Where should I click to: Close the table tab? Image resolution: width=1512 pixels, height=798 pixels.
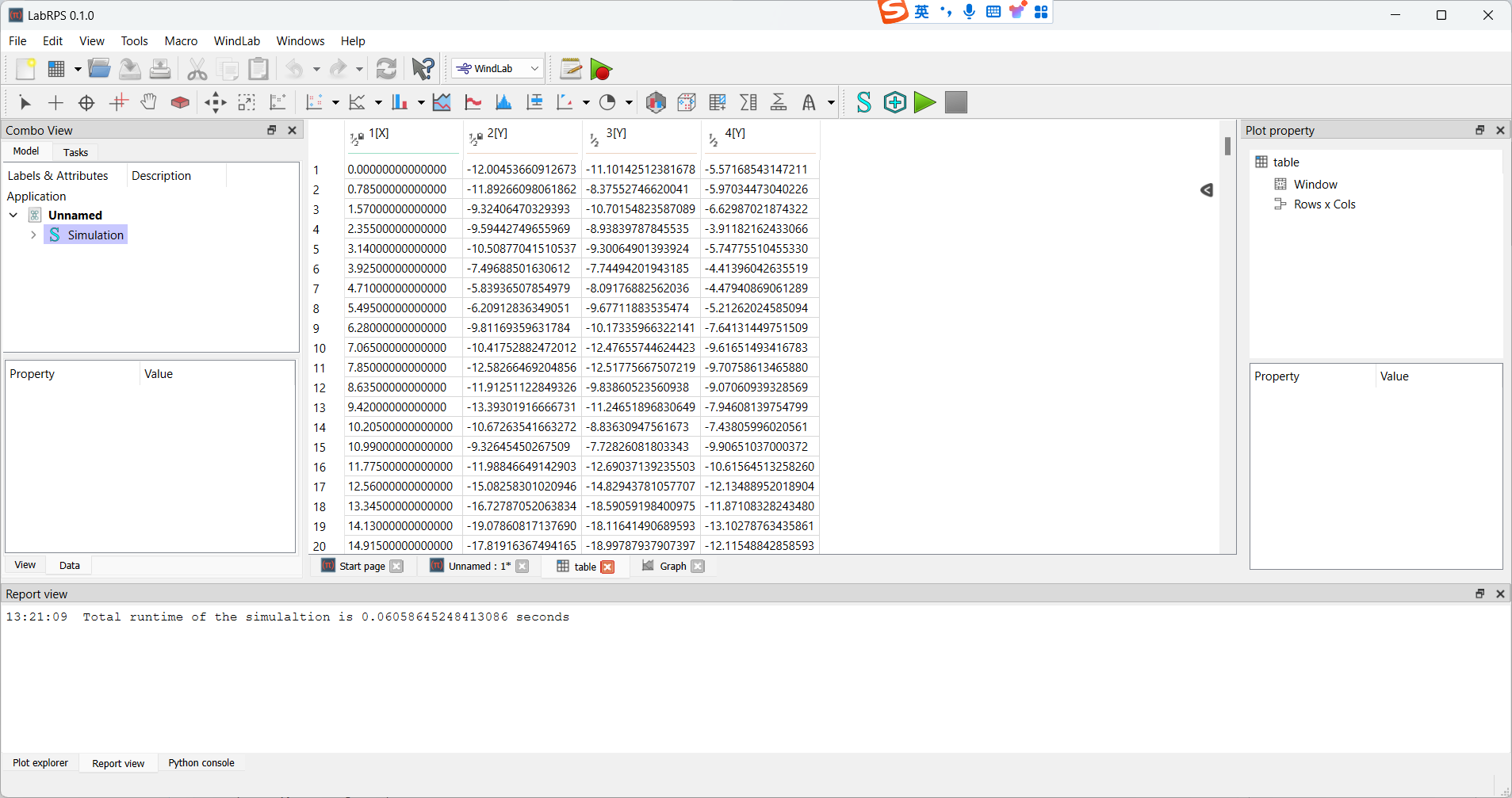(x=607, y=567)
